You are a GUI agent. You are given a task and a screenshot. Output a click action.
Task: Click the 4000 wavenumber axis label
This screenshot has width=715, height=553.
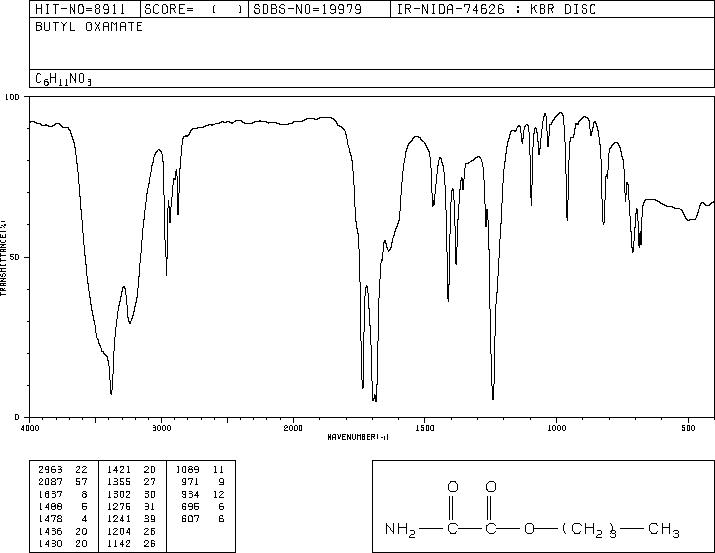click(x=30, y=428)
